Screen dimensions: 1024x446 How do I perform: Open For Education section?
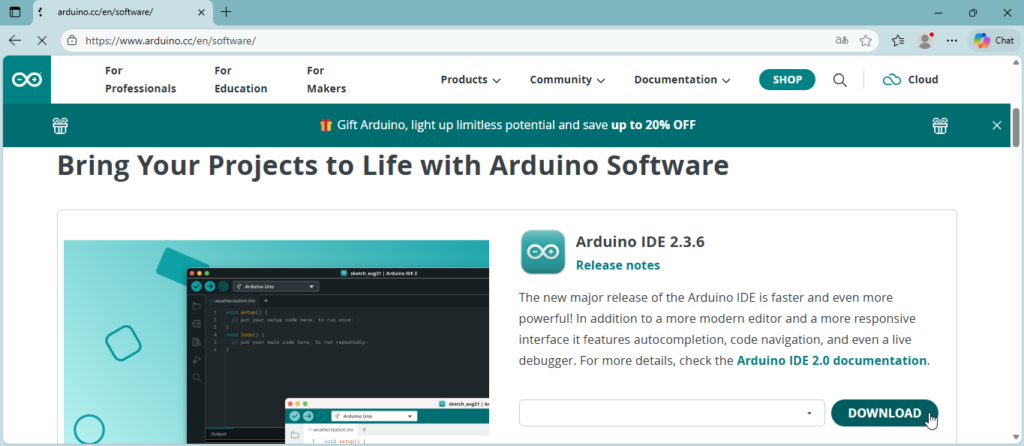[241, 80]
